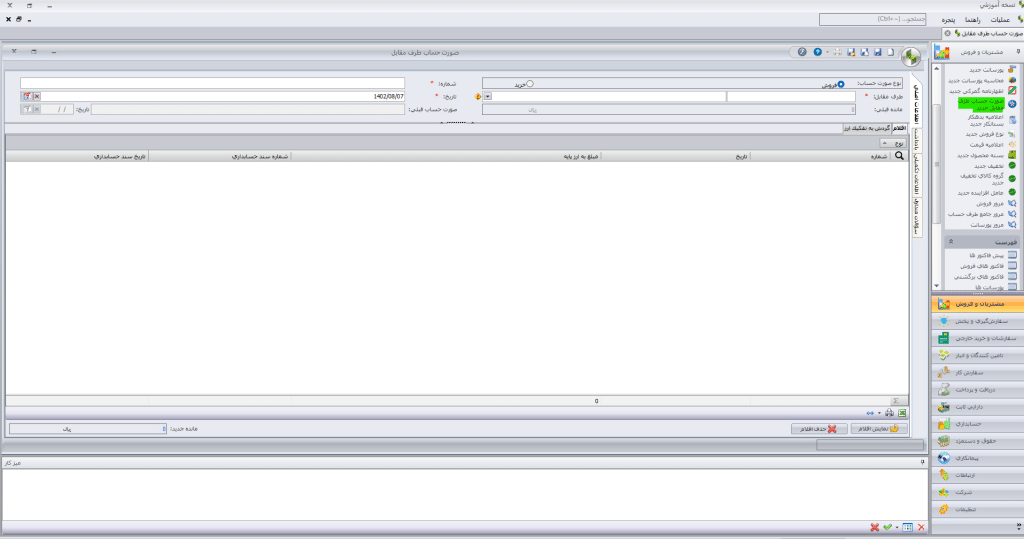This screenshot has height=539, width=1024.
Task: Open گروه کالای تخفیف جدید item
Action: click(982, 179)
